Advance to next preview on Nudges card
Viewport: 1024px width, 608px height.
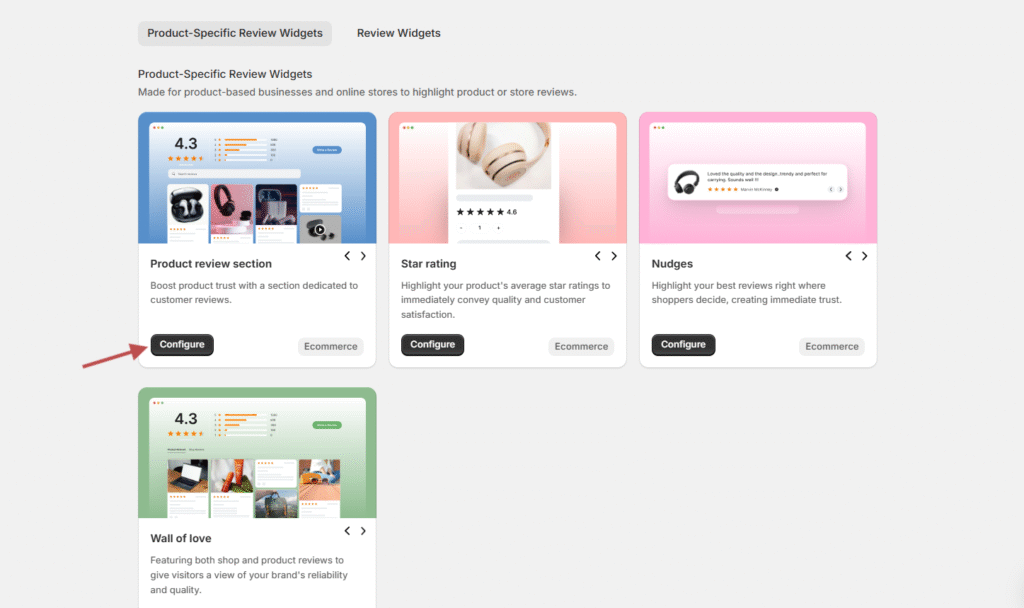[865, 256]
